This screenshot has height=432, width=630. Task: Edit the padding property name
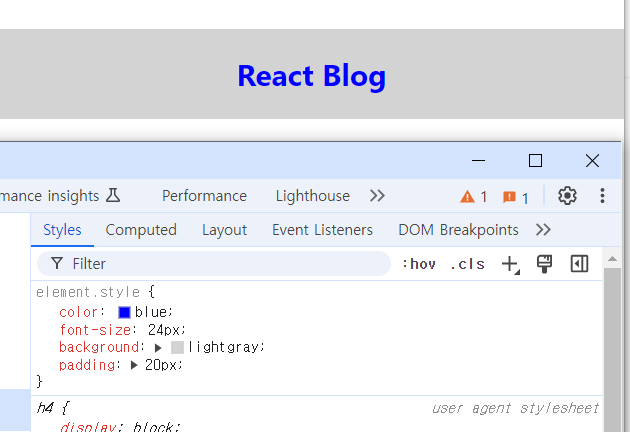click(87, 365)
